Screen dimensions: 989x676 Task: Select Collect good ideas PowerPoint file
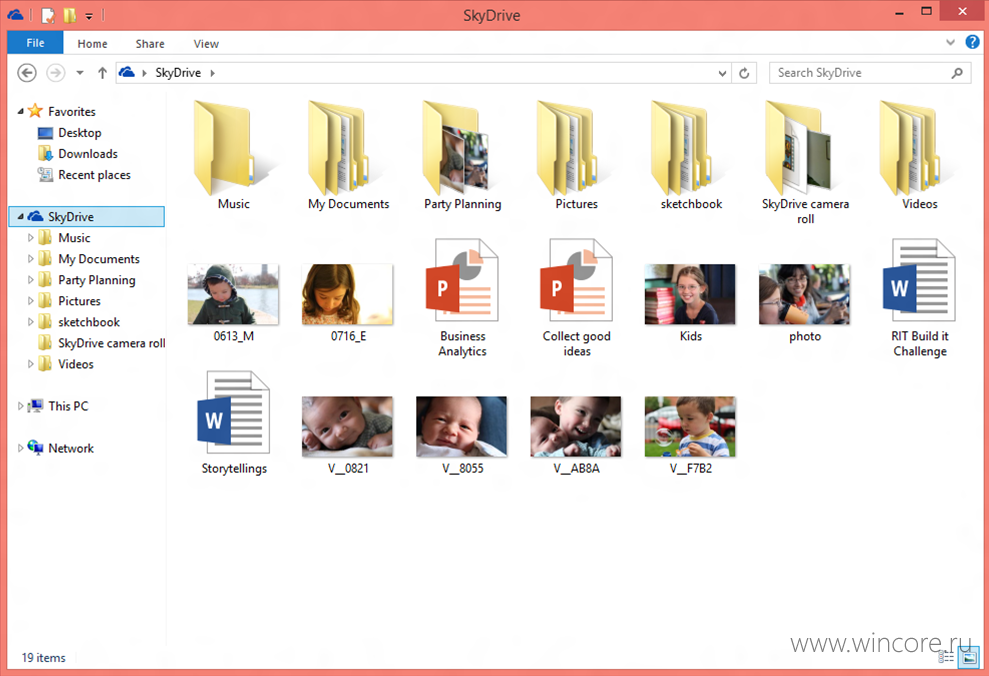point(576,280)
